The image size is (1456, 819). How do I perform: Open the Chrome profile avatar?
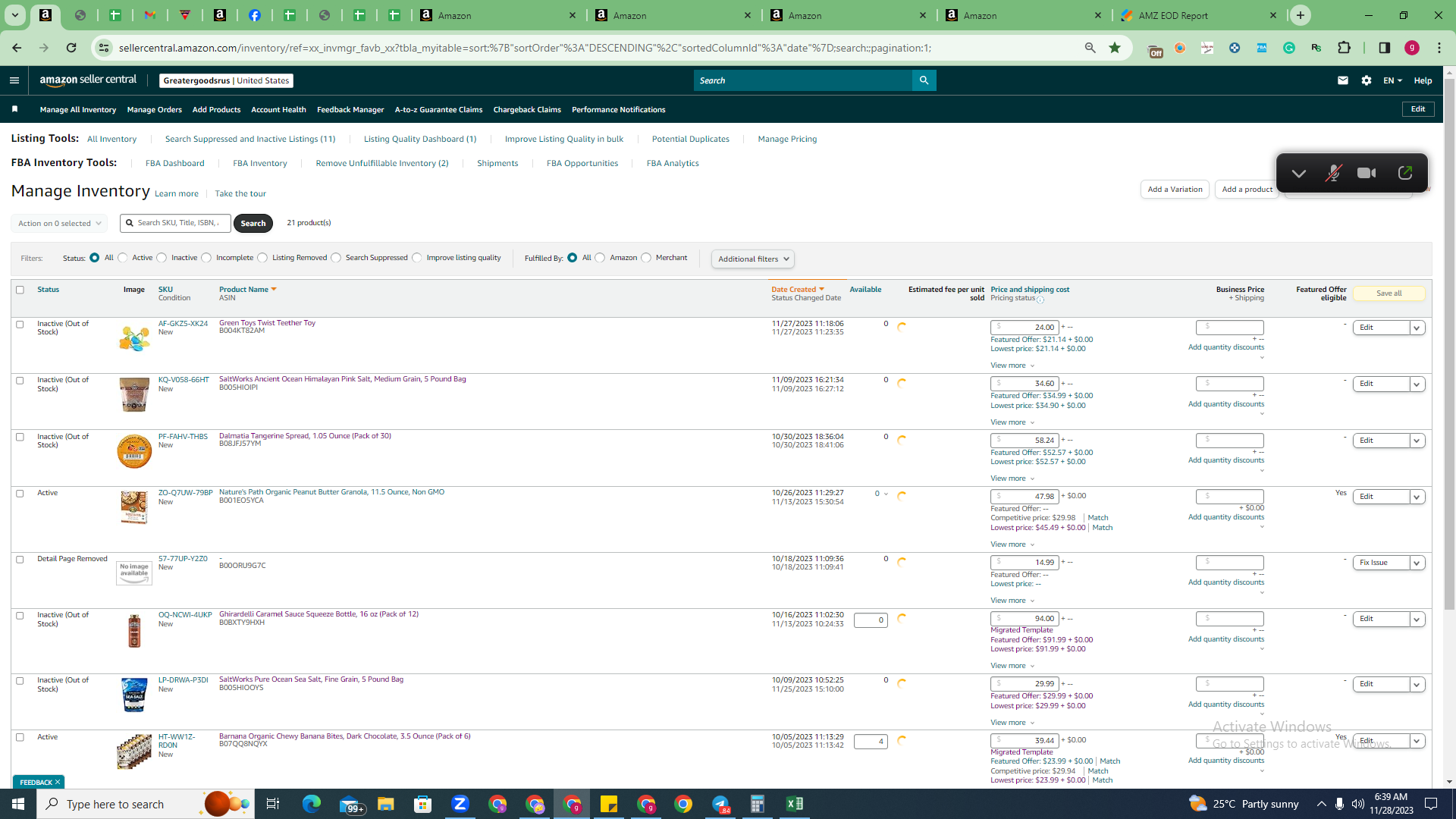1412,48
